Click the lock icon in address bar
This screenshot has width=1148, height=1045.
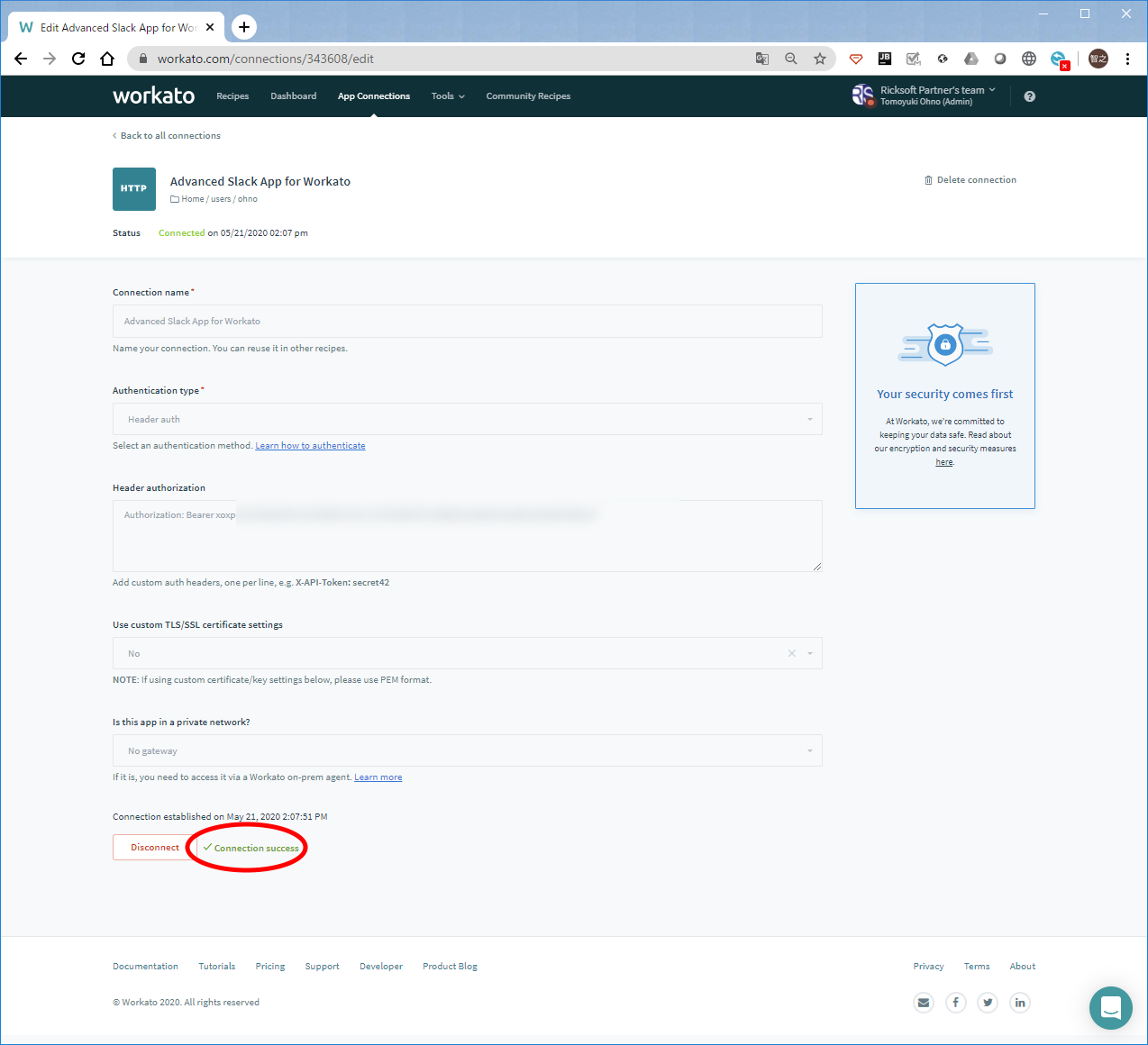click(142, 59)
